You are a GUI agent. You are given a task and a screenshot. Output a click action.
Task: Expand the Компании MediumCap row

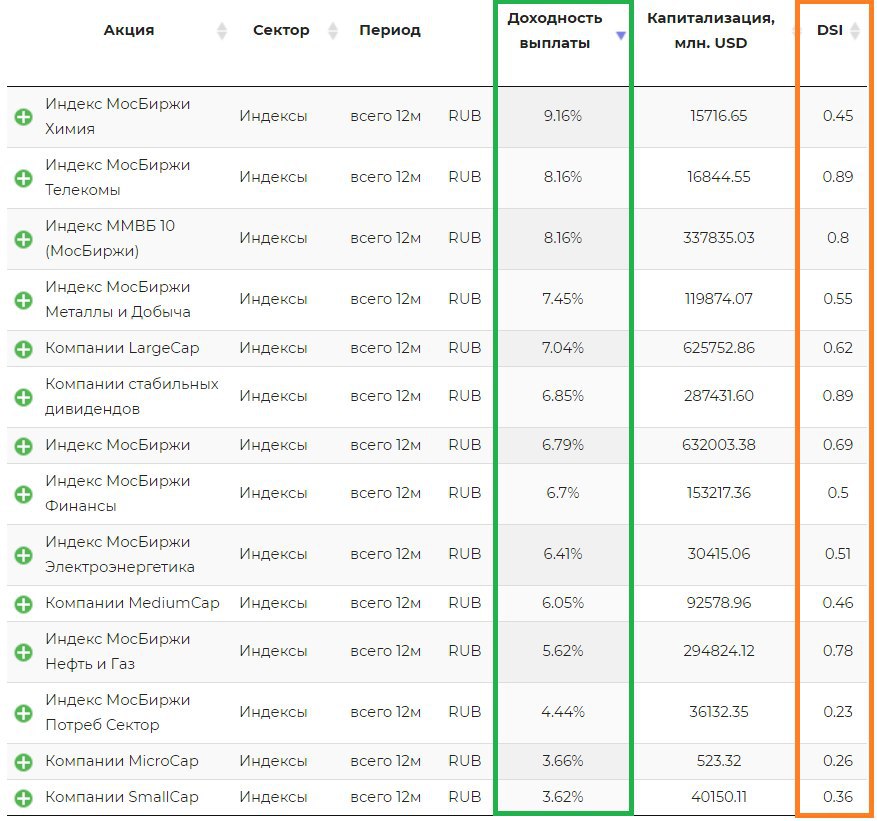[x=23, y=604]
